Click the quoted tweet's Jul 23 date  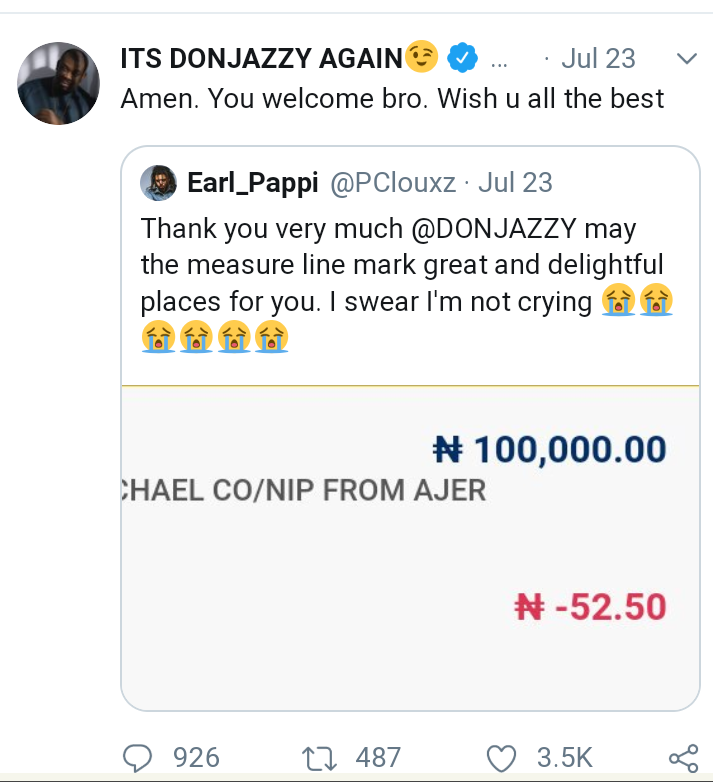tap(515, 183)
